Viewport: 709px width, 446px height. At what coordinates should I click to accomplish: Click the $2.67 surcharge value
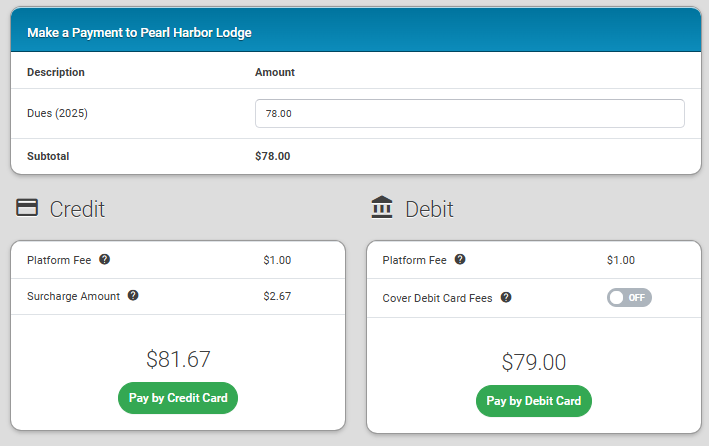point(277,296)
